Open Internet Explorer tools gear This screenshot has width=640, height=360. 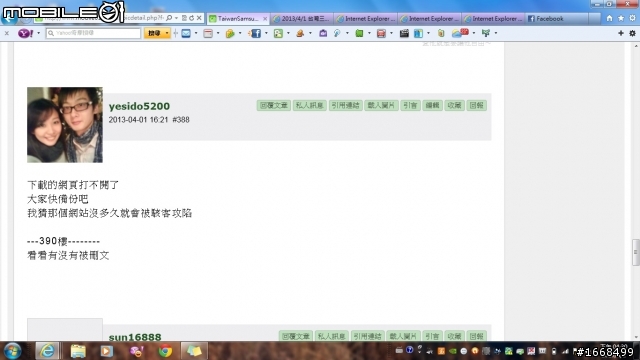click(632, 18)
